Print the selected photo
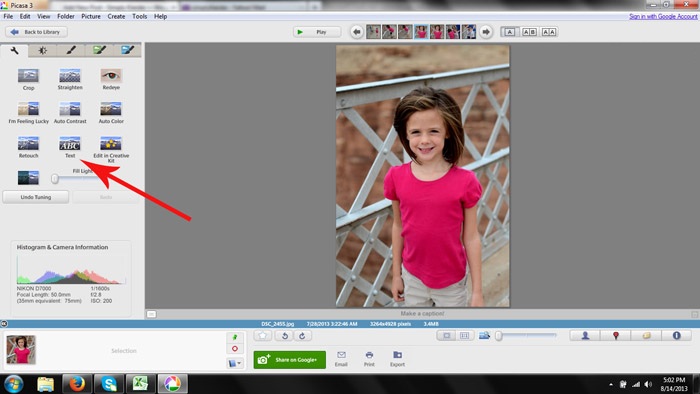This screenshot has height=394, width=700. pyautogui.click(x=369, y=359)
